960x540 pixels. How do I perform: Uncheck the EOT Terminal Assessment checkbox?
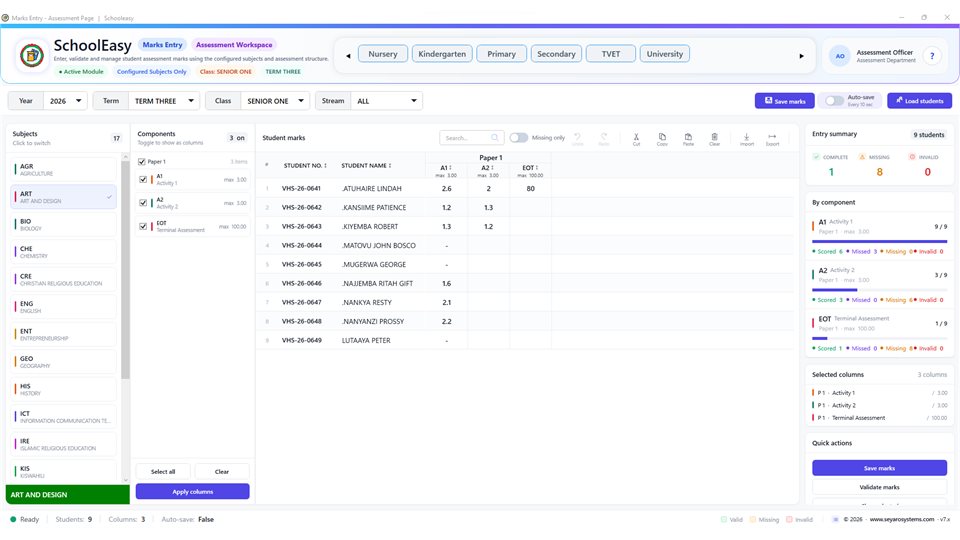click(x=143, y=226)
